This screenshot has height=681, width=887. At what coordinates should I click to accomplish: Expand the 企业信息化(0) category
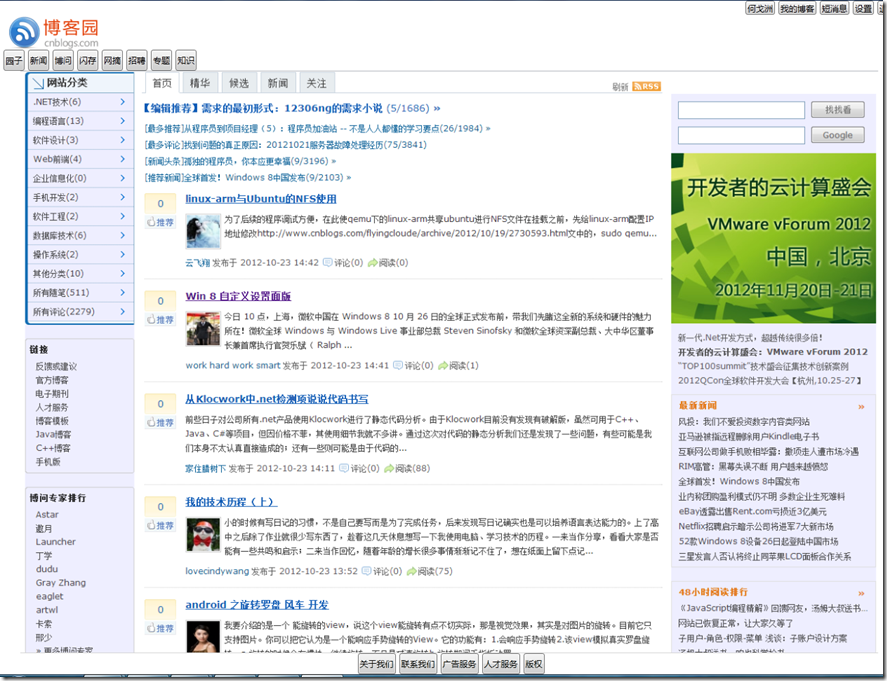[80, 178]
